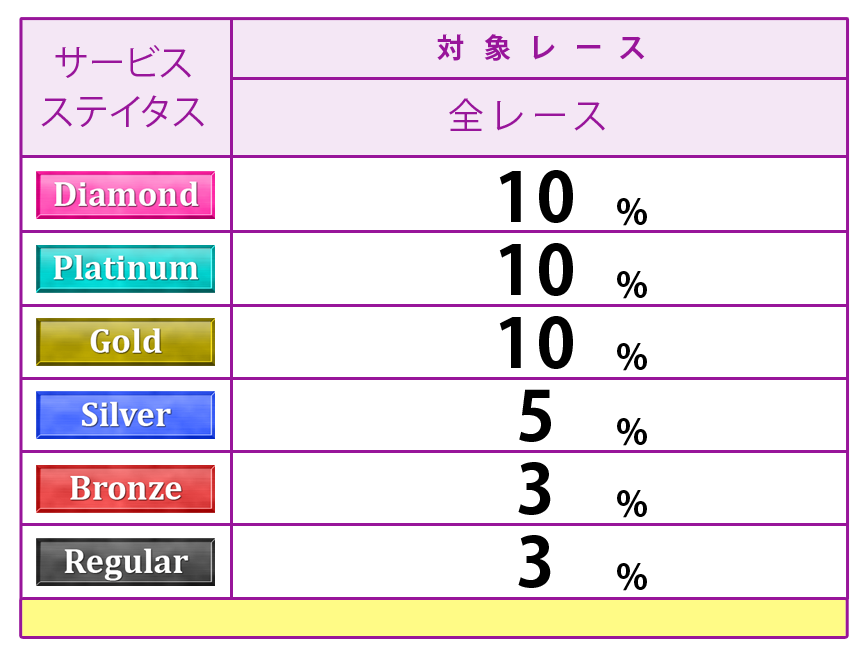This screenshot has width=866, height=660.
Task: Click the percent sign in Silver row
Action: point(632,432)
